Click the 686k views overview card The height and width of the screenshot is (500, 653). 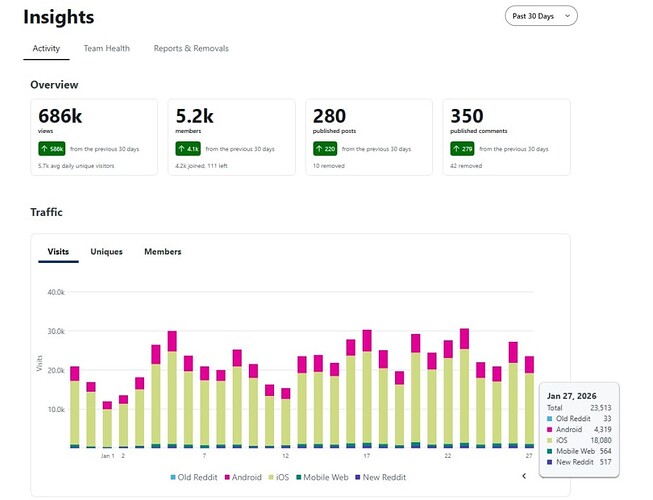pyautogui.click(x=93, y=137)
